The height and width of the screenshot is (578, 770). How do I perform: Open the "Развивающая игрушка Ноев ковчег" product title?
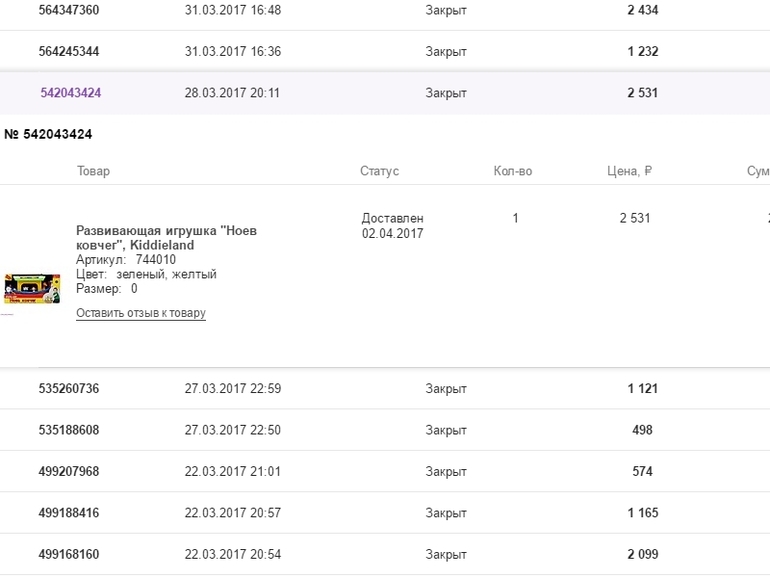click(166, 237)
